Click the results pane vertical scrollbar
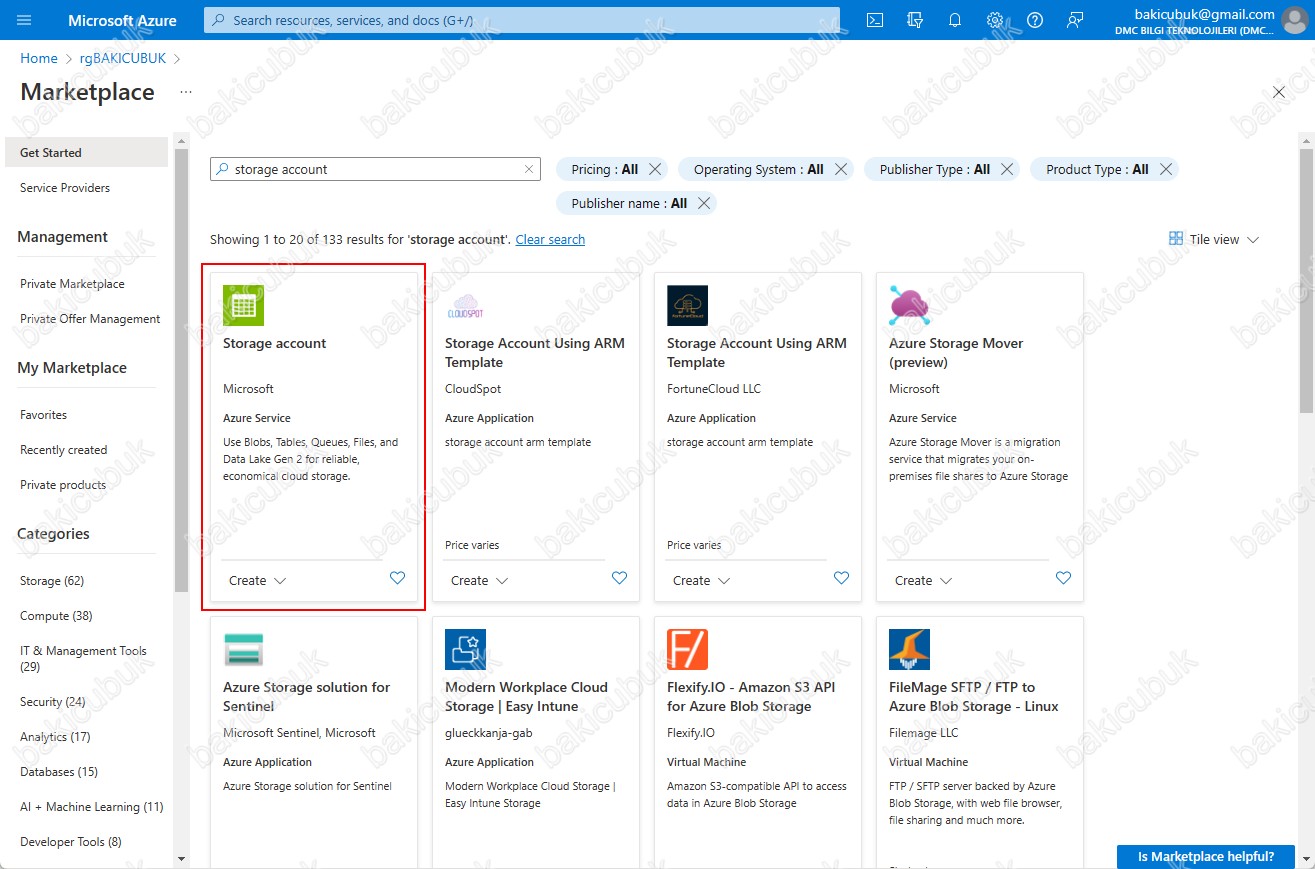Image resolution: width=1315 pixels, height=869 pixels. (1306, 280)
